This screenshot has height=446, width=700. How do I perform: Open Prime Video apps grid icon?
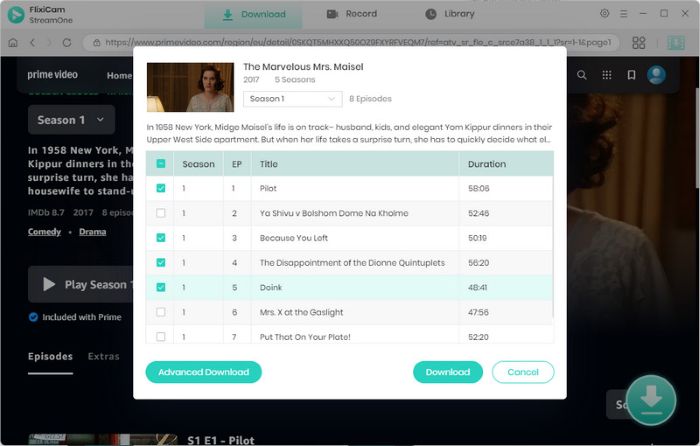(607, 75)
